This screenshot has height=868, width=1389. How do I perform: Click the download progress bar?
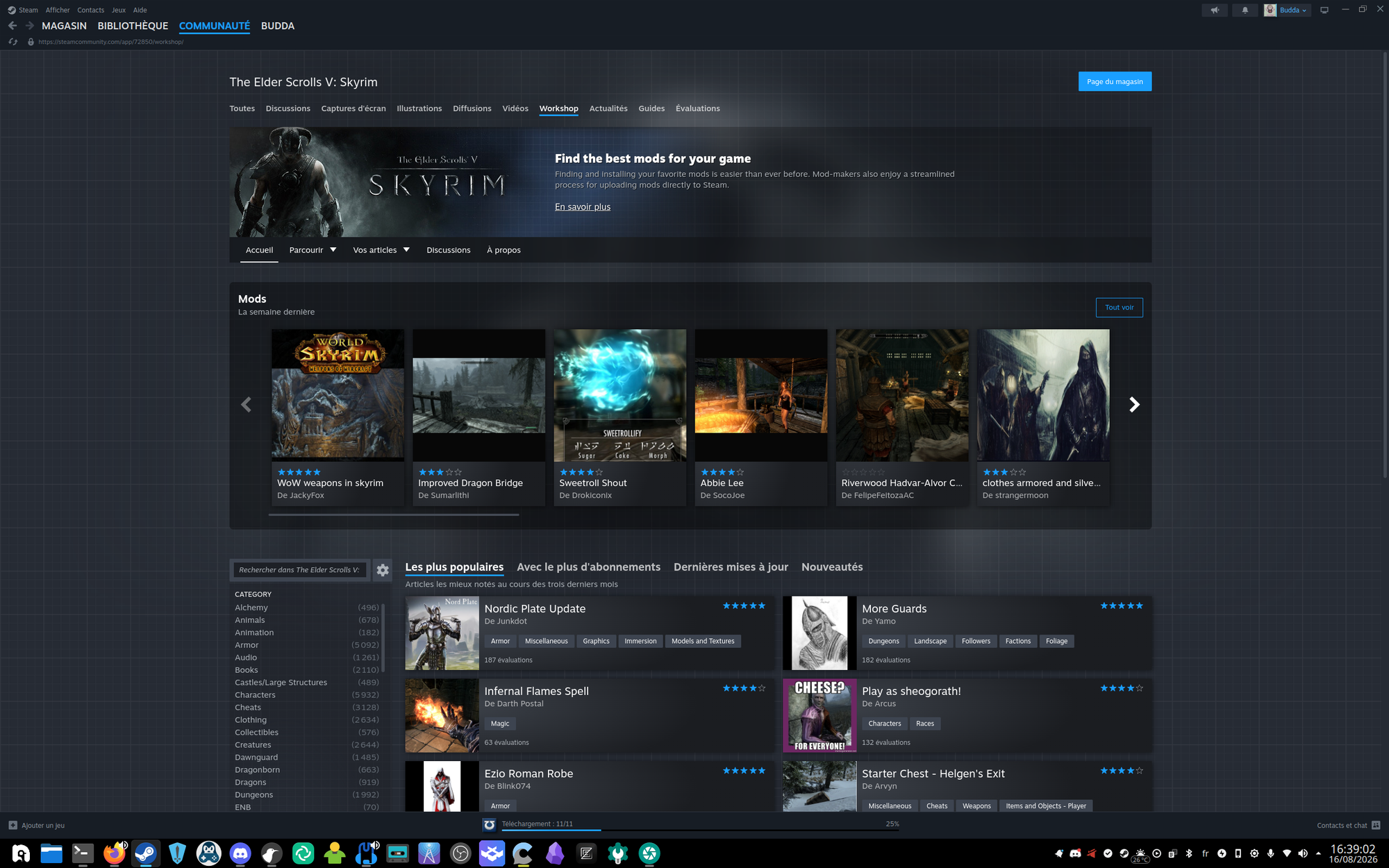click(x=700, y=830)
